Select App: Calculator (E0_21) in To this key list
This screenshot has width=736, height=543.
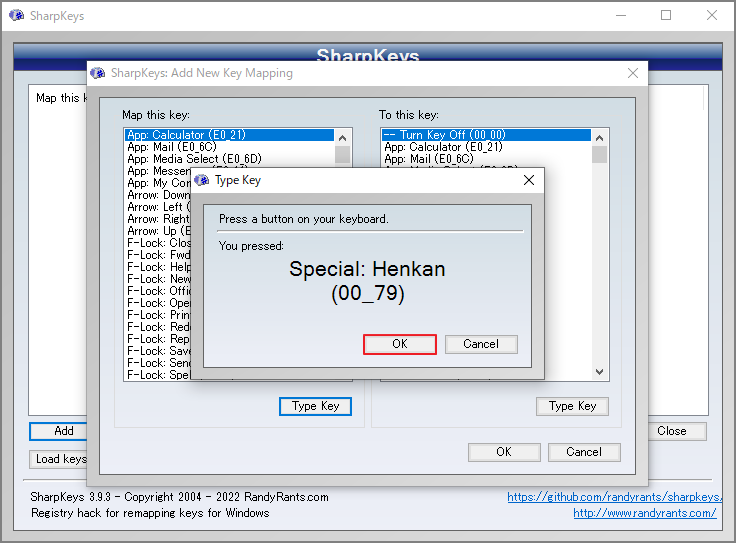486,147
